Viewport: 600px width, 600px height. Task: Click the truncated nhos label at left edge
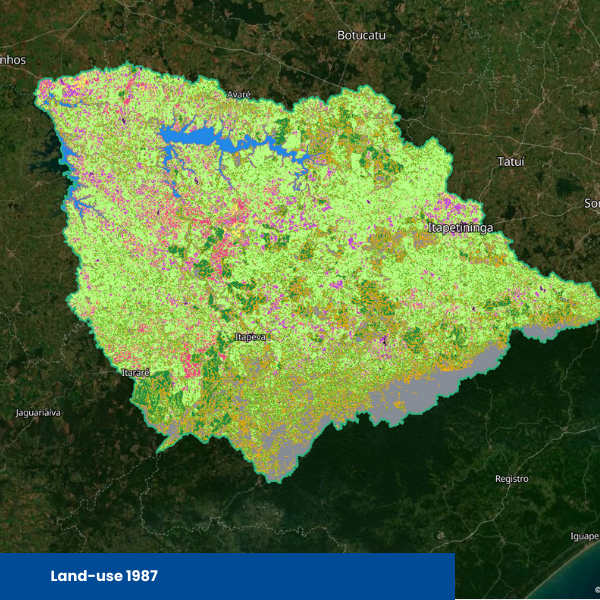click(x=13, y=60)
